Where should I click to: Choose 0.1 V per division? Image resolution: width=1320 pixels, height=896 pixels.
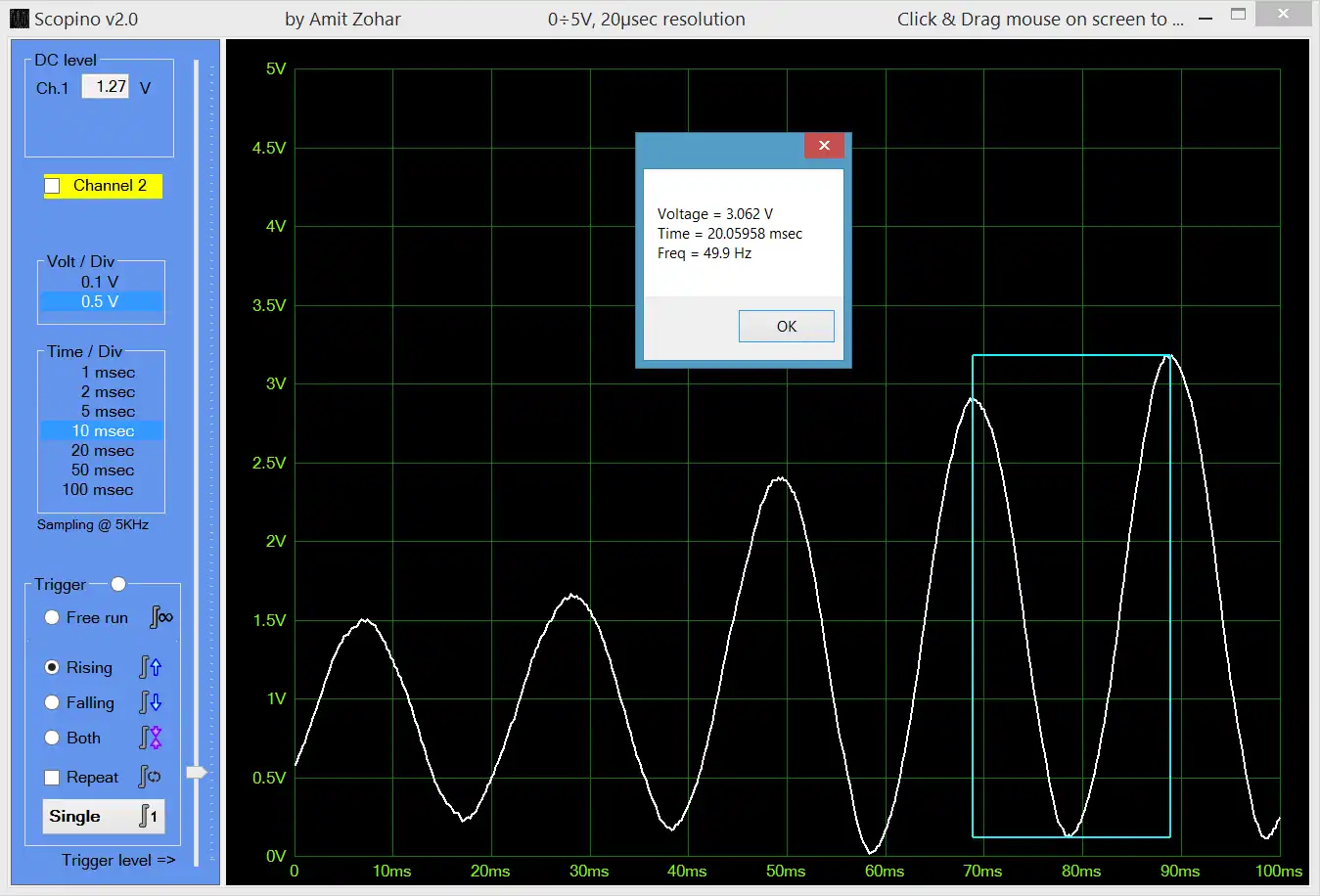[x=100, y=282]
